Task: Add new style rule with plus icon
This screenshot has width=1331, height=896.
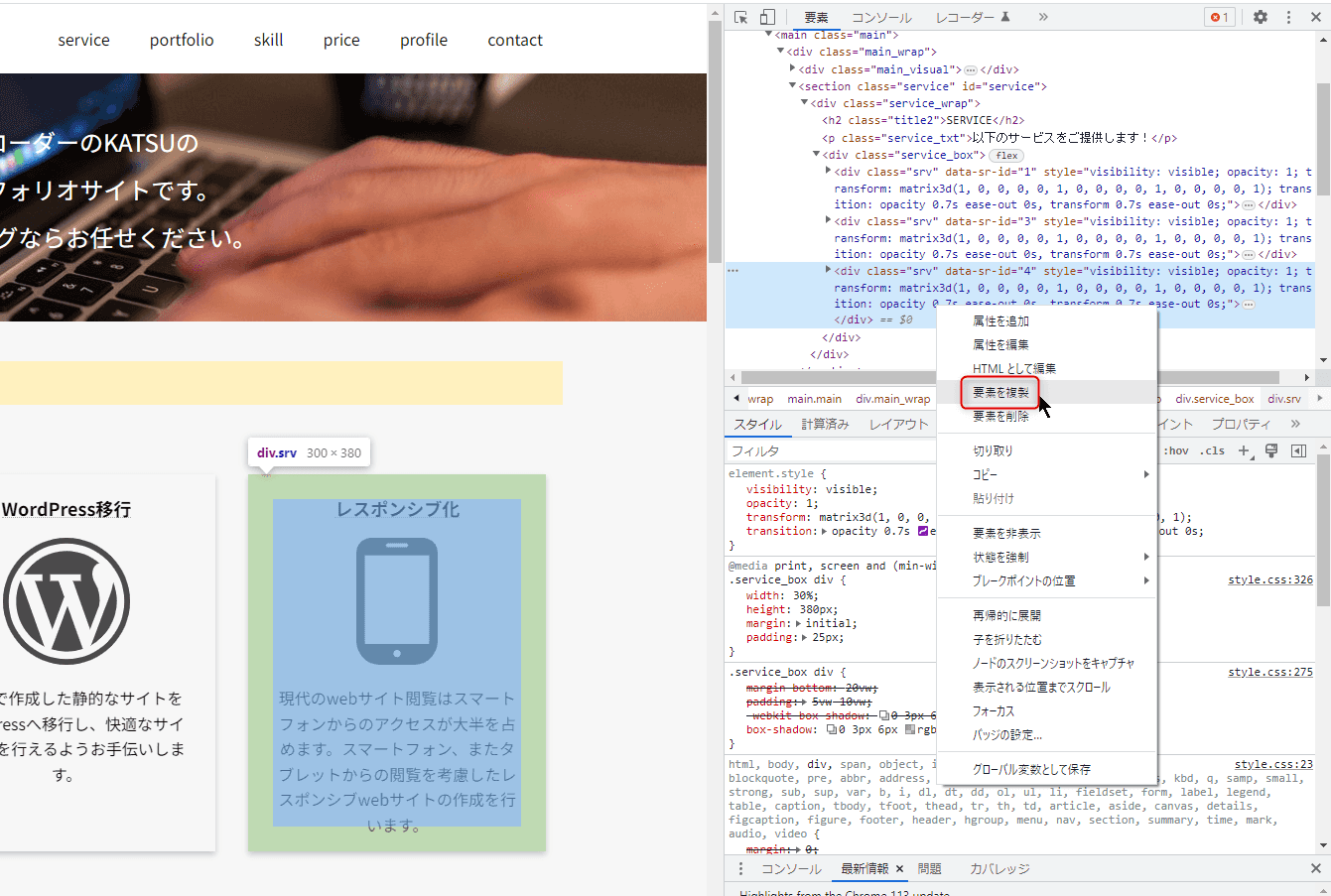Action: (1246, 450)
